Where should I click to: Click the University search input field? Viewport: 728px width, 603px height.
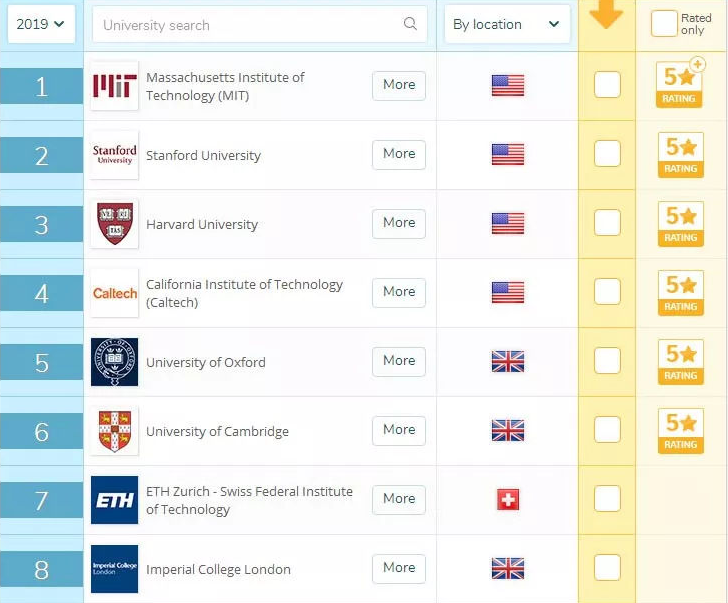[250, 25]
